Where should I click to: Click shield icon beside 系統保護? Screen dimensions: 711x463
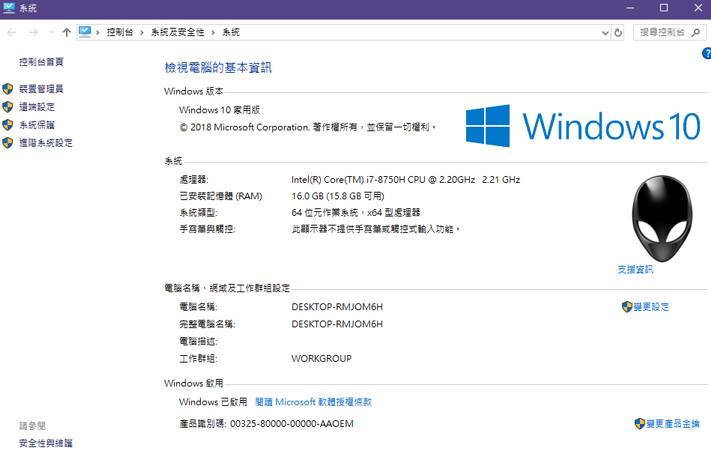(8, 125)
